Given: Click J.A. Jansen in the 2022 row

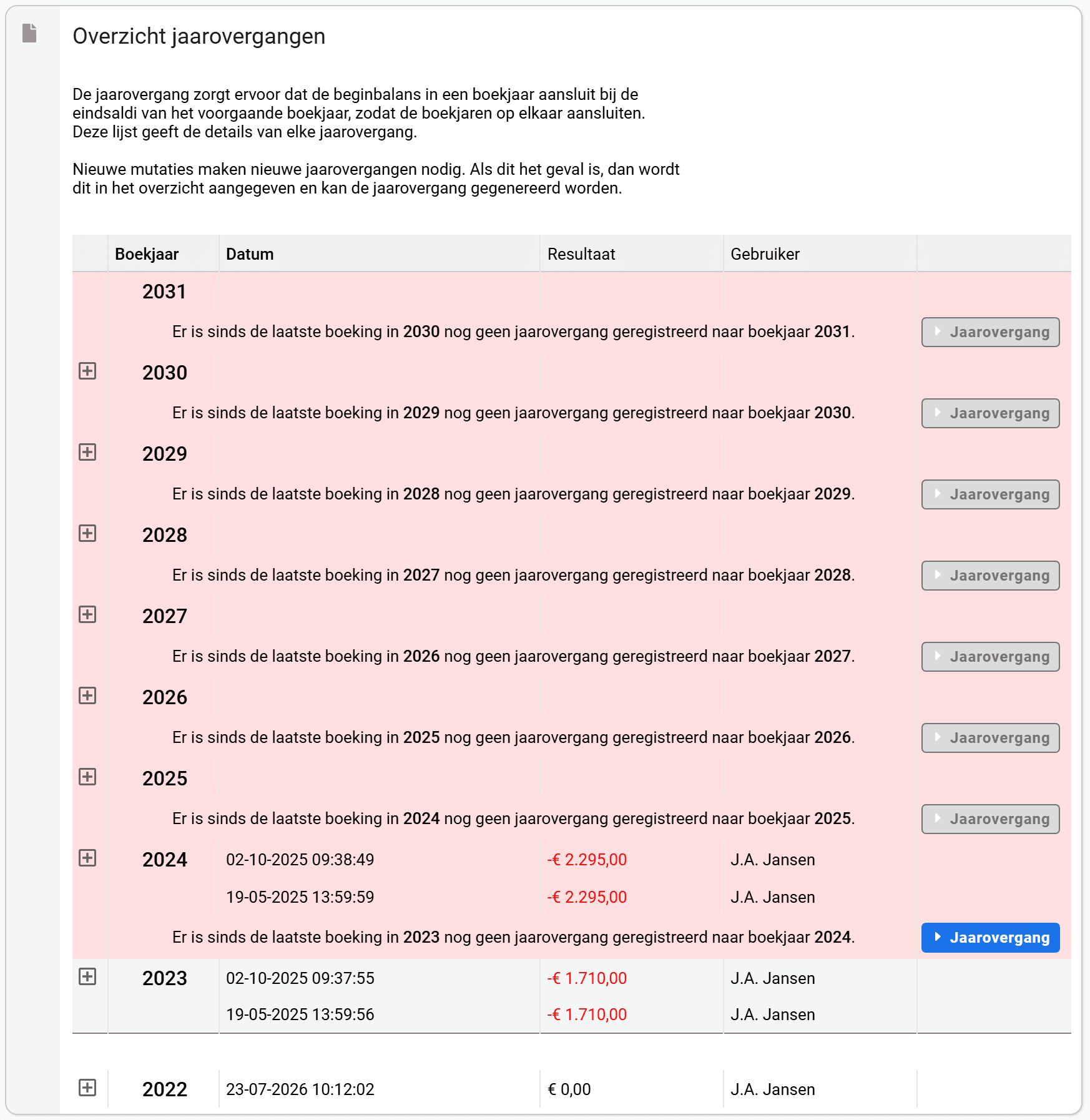Looking at the screenshot, I should (x=773, y=1089).
